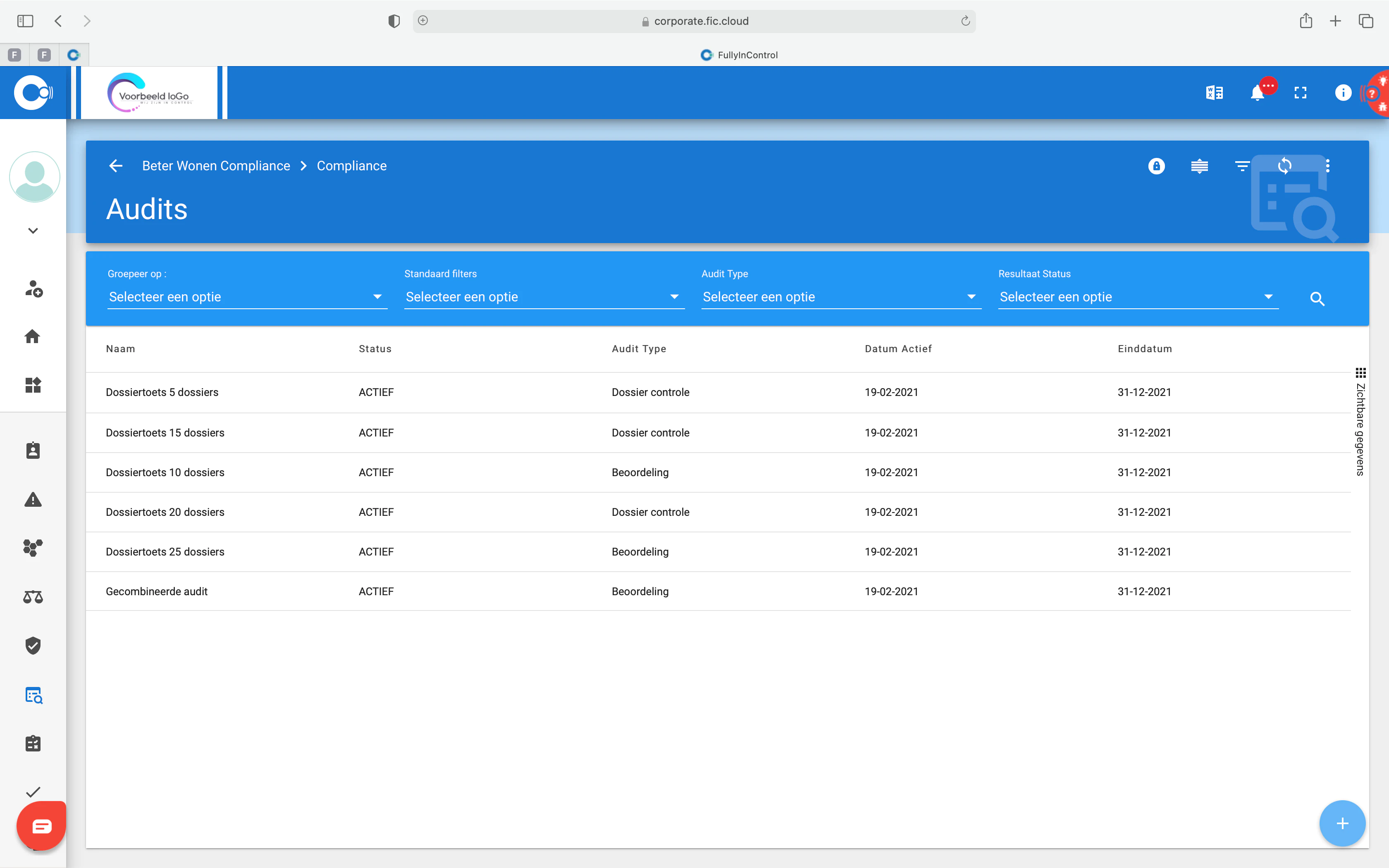Open the info icon in top bar
1389x868 pixels.
(x=1343, y=93)
